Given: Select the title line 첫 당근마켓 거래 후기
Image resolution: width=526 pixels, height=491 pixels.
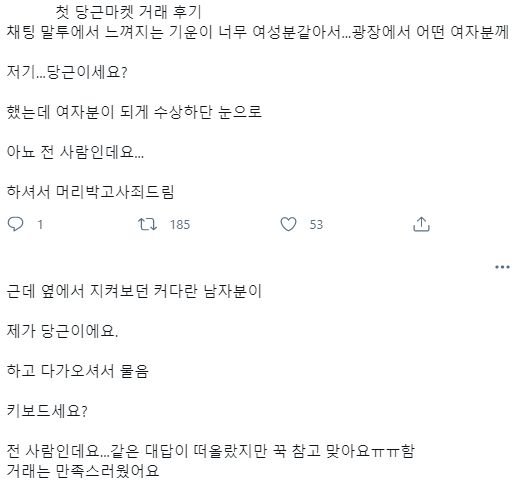Looking at the screenshot, I should (128, 12).
